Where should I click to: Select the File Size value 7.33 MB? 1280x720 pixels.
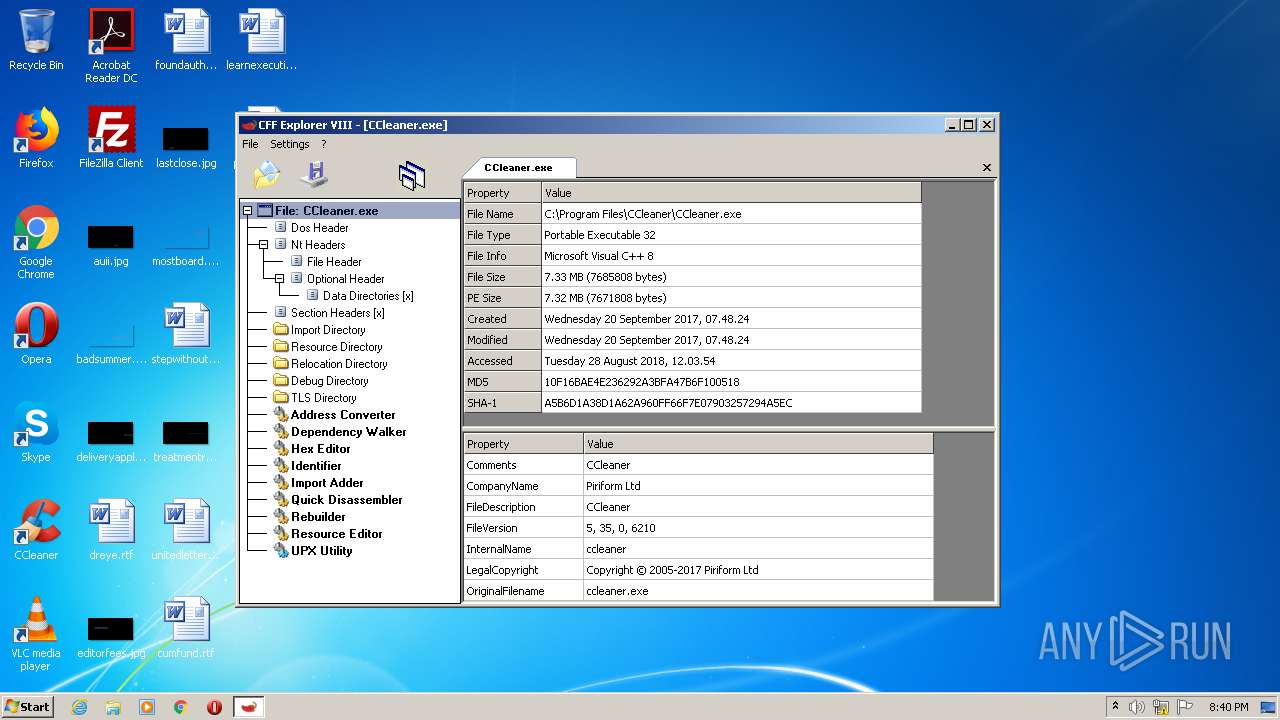731,277
